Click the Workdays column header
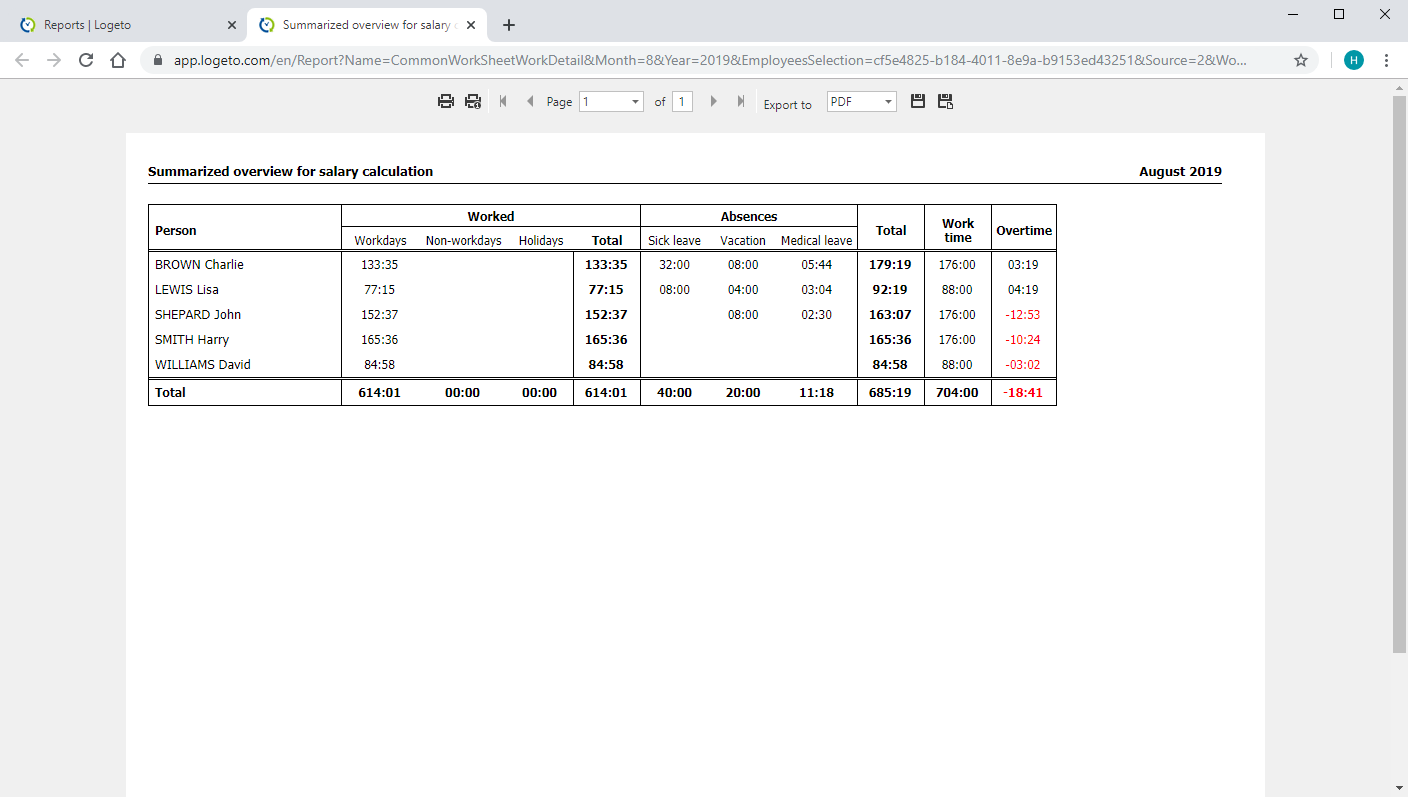The image size is (1408, 797). (380, 241)
